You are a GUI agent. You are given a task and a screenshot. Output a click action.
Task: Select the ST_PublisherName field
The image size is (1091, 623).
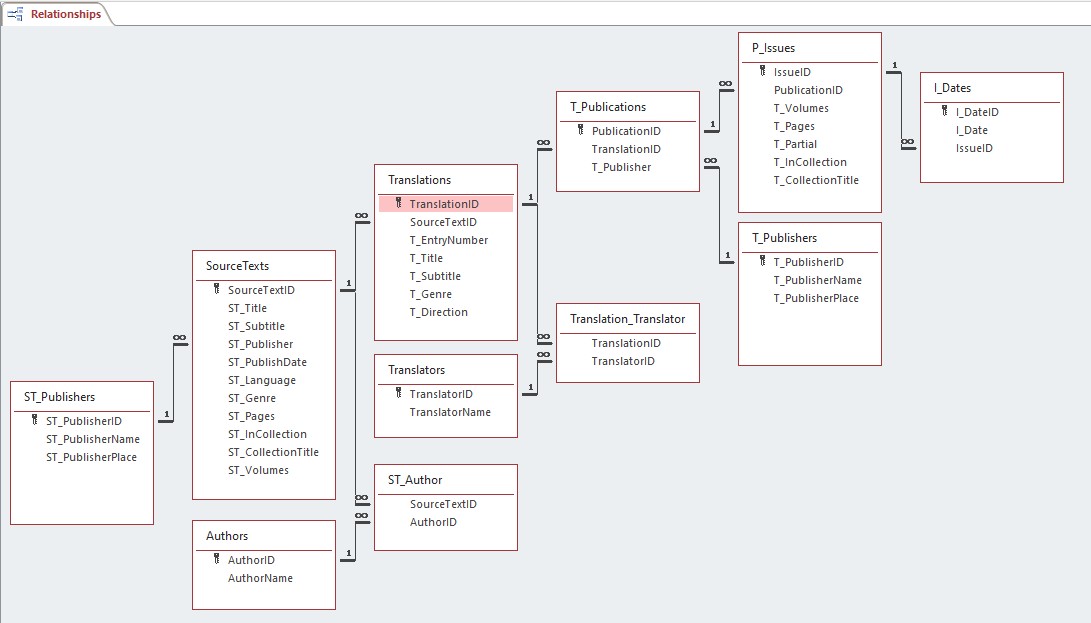coord(93,439)
